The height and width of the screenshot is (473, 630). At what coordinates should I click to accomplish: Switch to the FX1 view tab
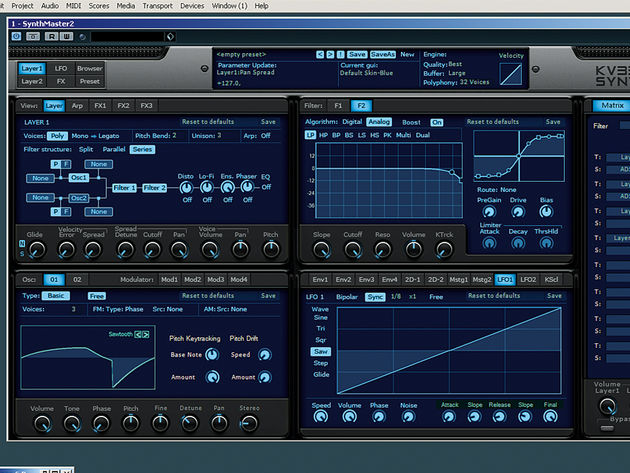click(x=100, y=106)
